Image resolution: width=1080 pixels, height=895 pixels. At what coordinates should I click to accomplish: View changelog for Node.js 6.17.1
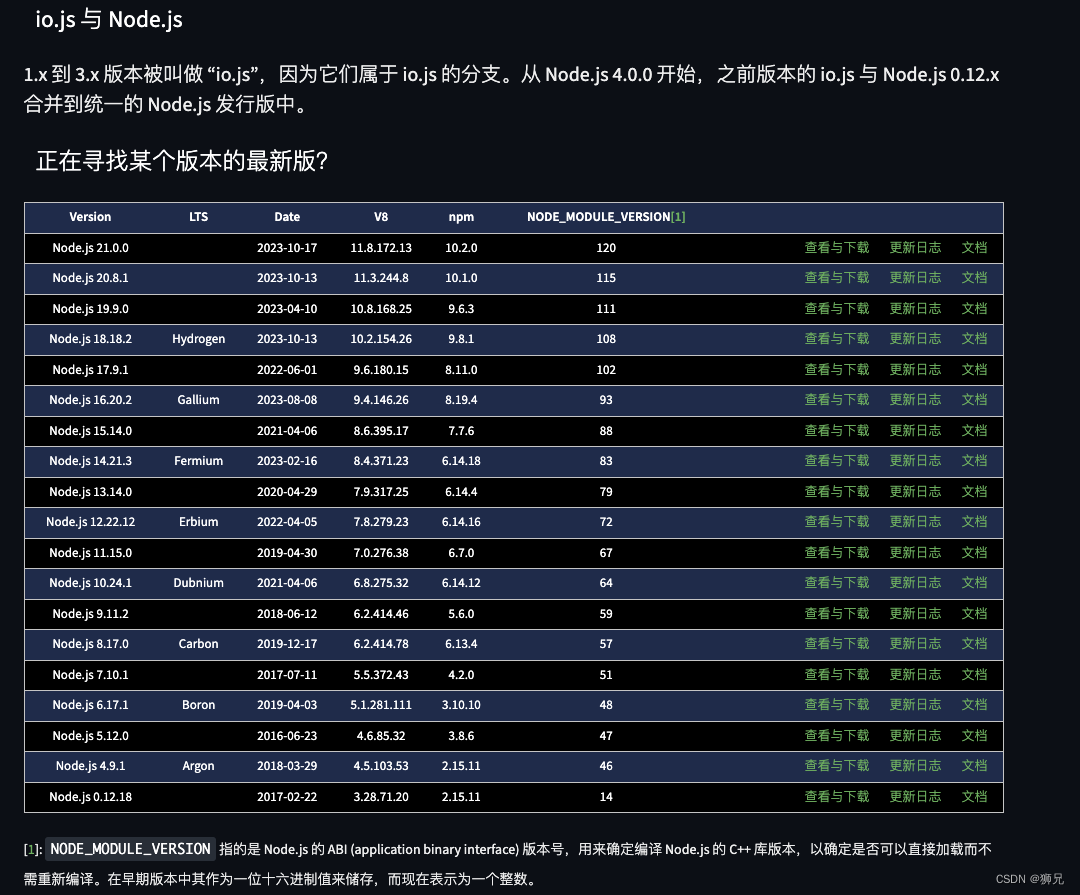pos(915,705)
